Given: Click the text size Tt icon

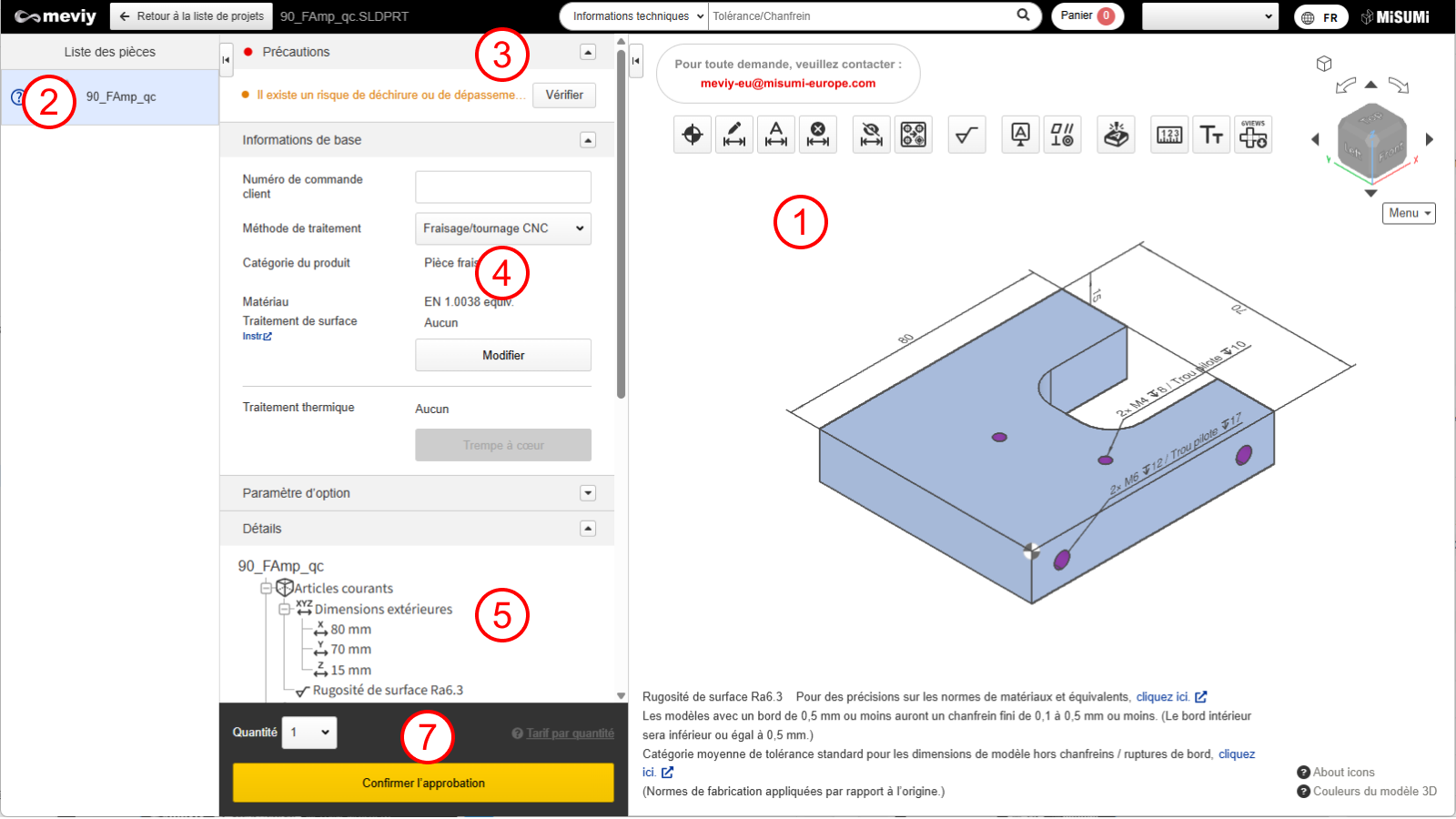Looking at the screenshot, I should pyautogui.click(x=1211, y=135).
